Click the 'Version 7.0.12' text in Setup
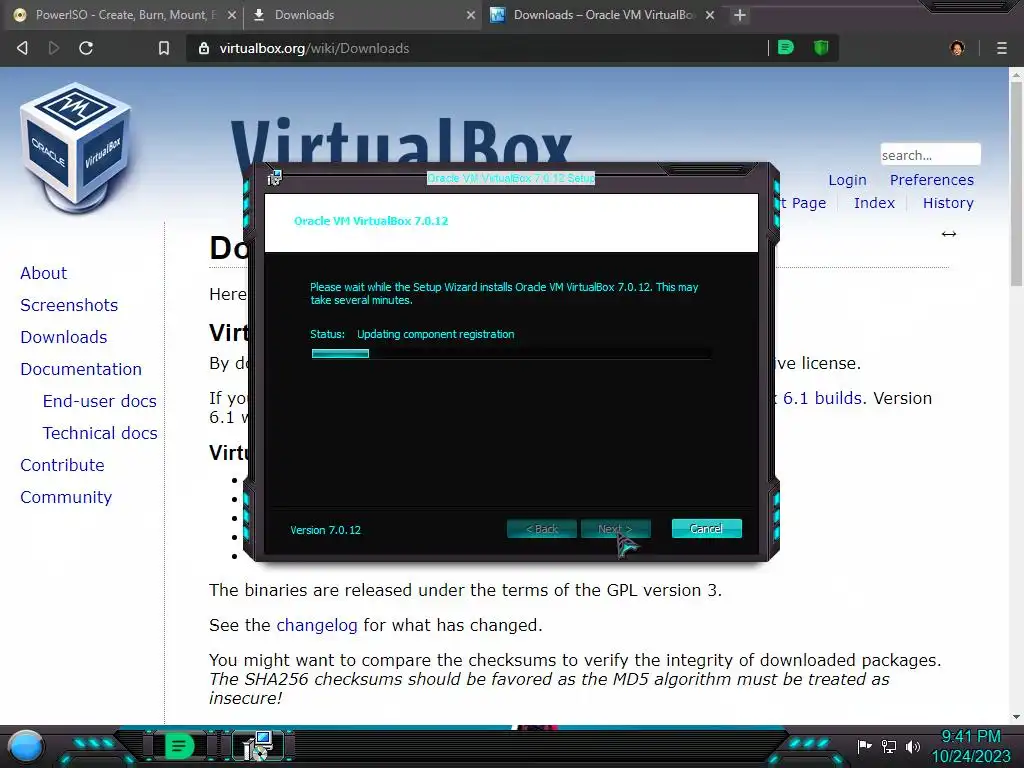Screen dimensions: 1024x768 325,530
